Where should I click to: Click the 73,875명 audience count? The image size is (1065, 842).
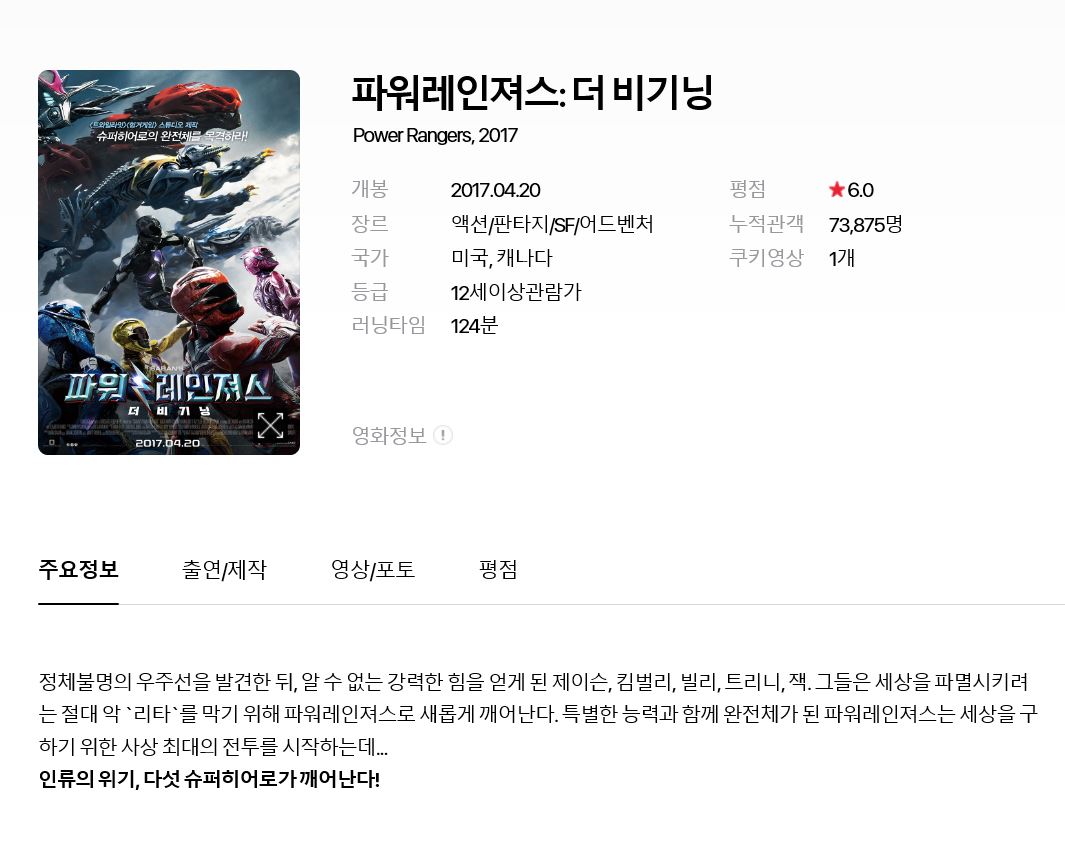[x=865, y=224]
